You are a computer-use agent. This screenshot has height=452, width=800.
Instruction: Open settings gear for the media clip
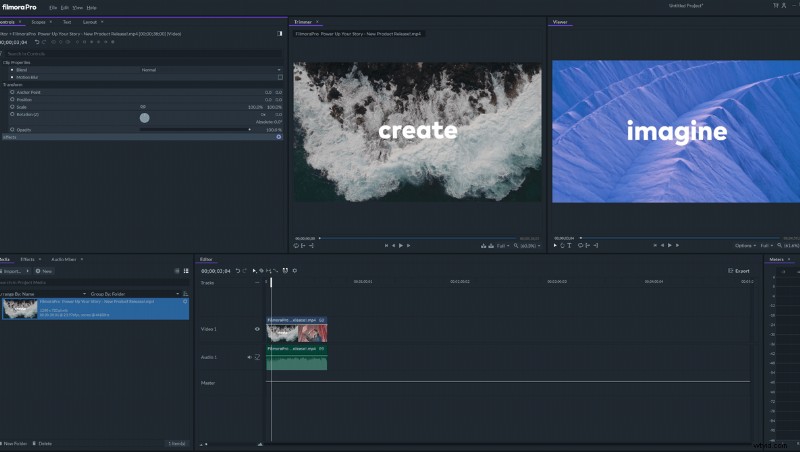(x=185, y=302)
